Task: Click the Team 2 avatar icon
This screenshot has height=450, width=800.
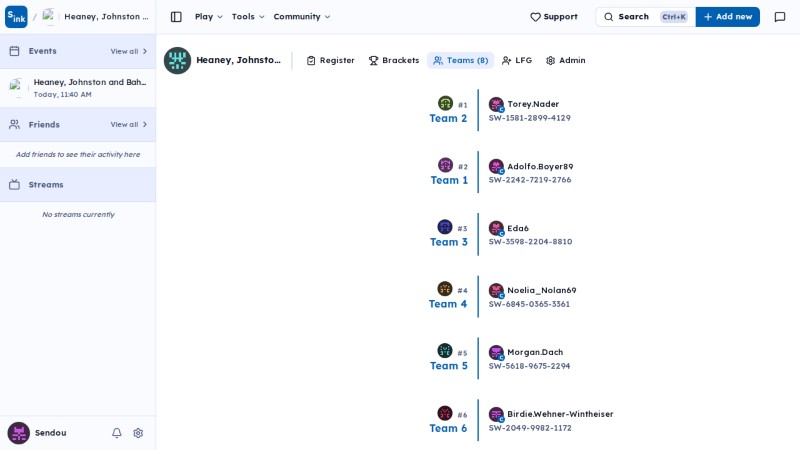Action: pyautogui.click(x=445, y=103)
